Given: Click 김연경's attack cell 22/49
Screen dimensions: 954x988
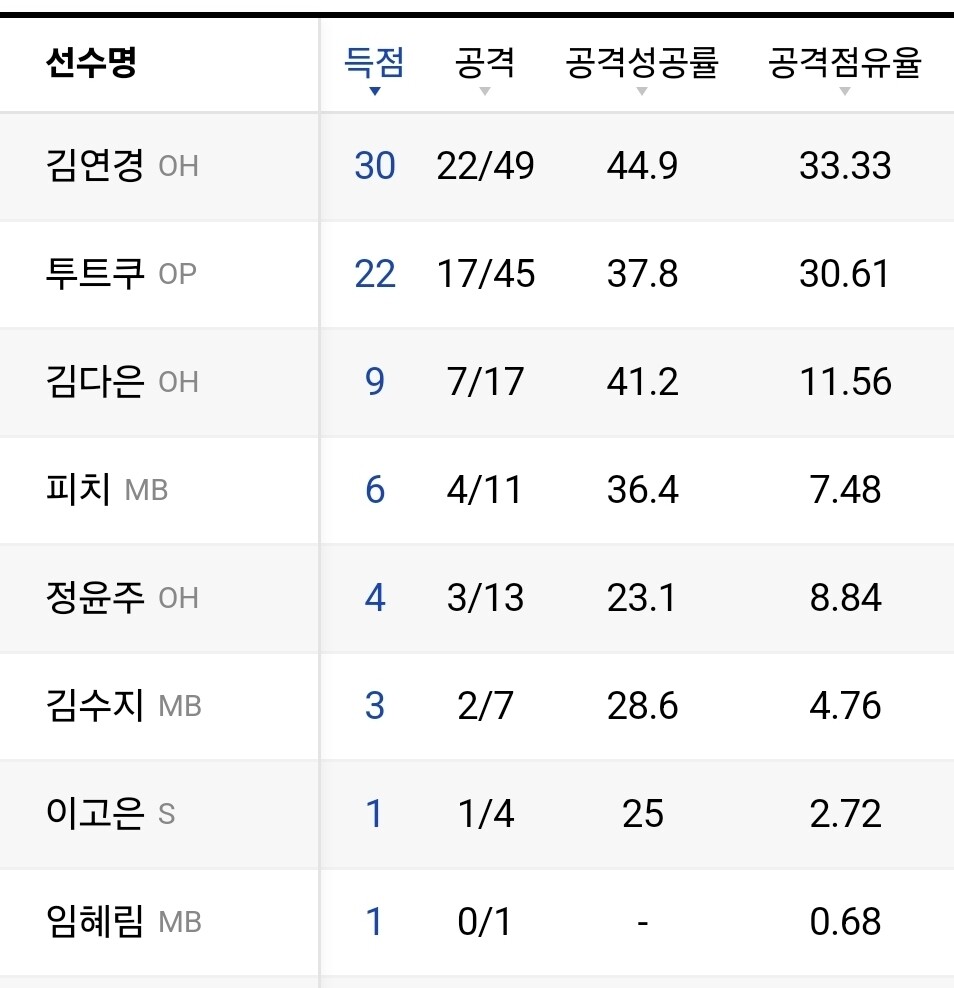Looking at the screenshot, I should point(485,165).
